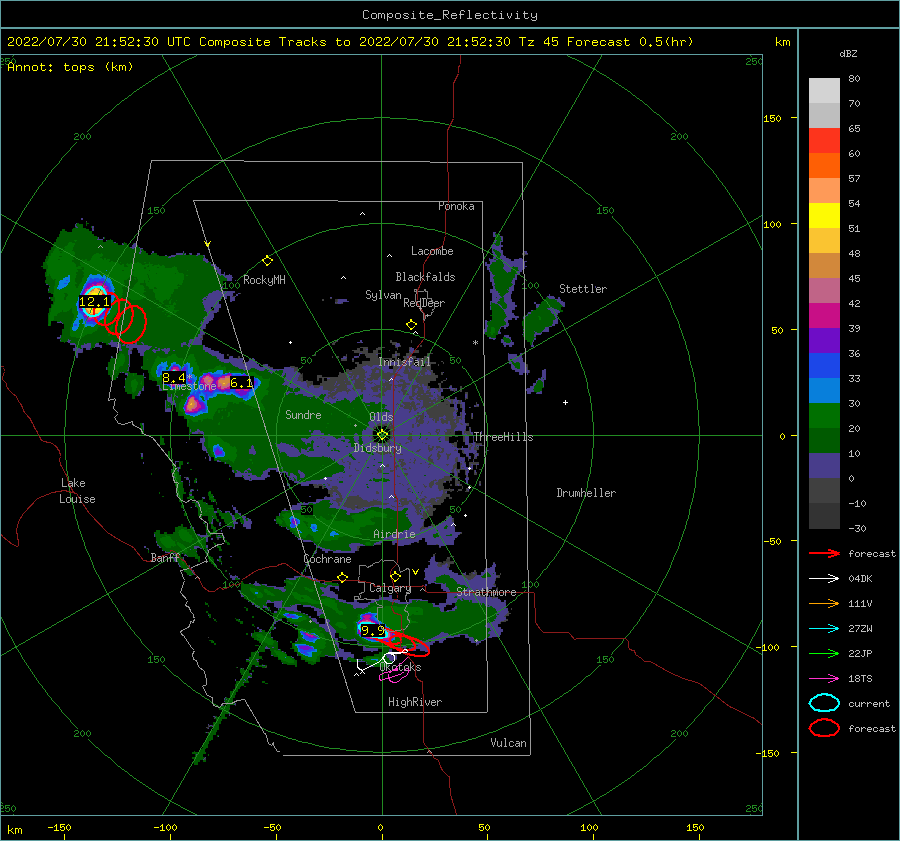Select the orange 111V arrow legend icon
This screenshot has height=841, width=900.
(x=824, y=603)
